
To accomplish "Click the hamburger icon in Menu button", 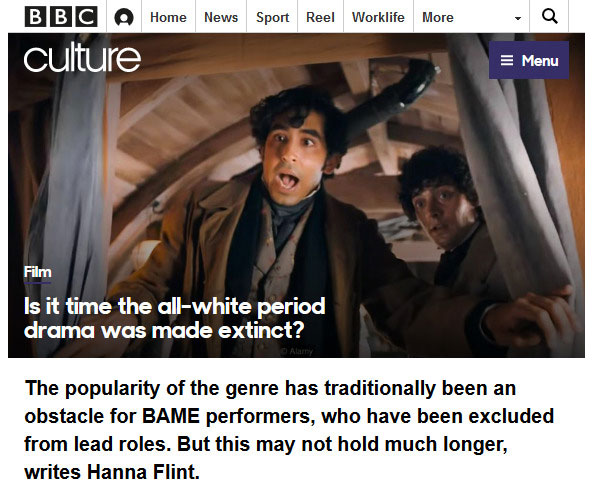I will point(507,60).
